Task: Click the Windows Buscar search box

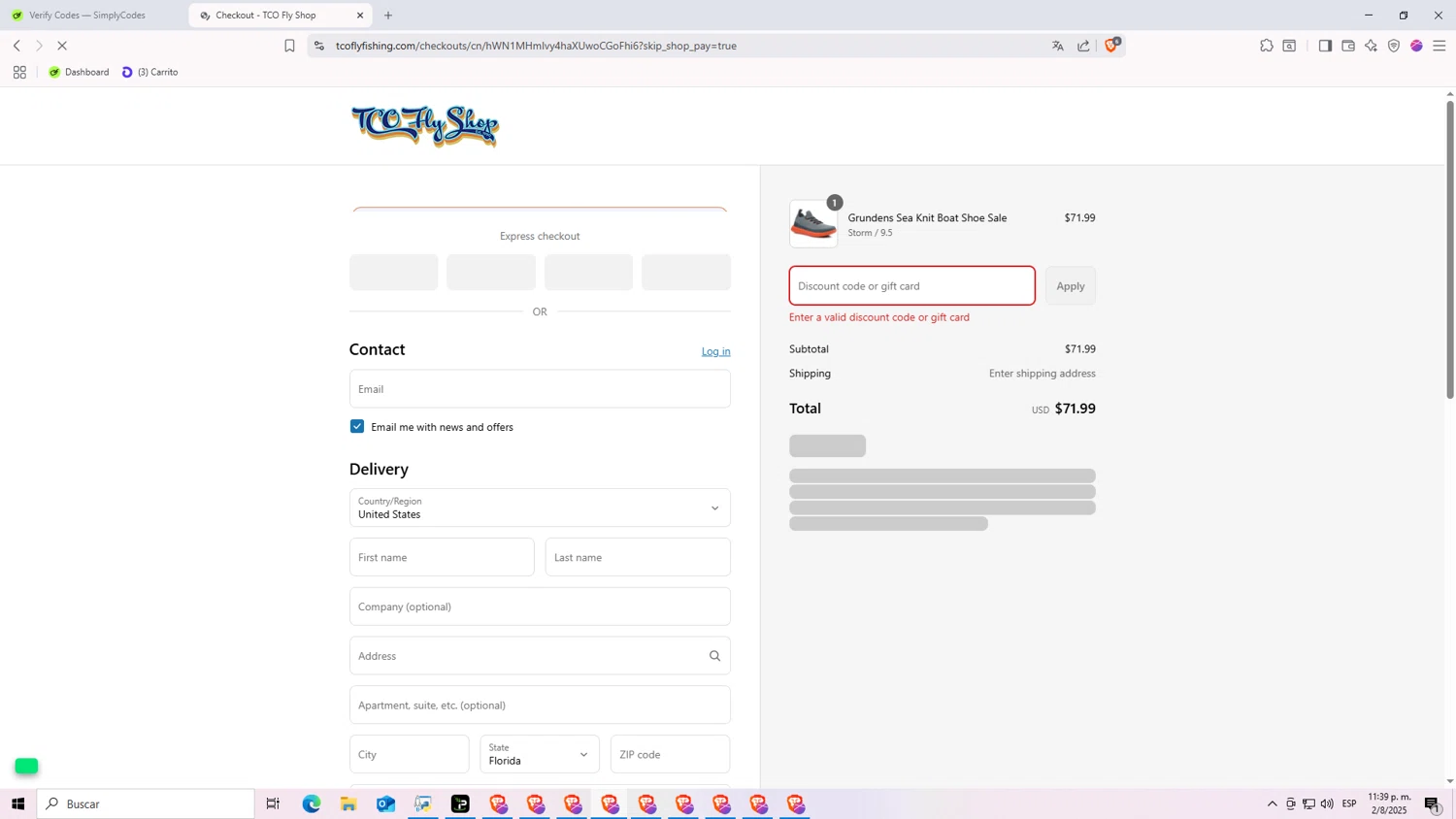Action: click(x=146, y=803)
